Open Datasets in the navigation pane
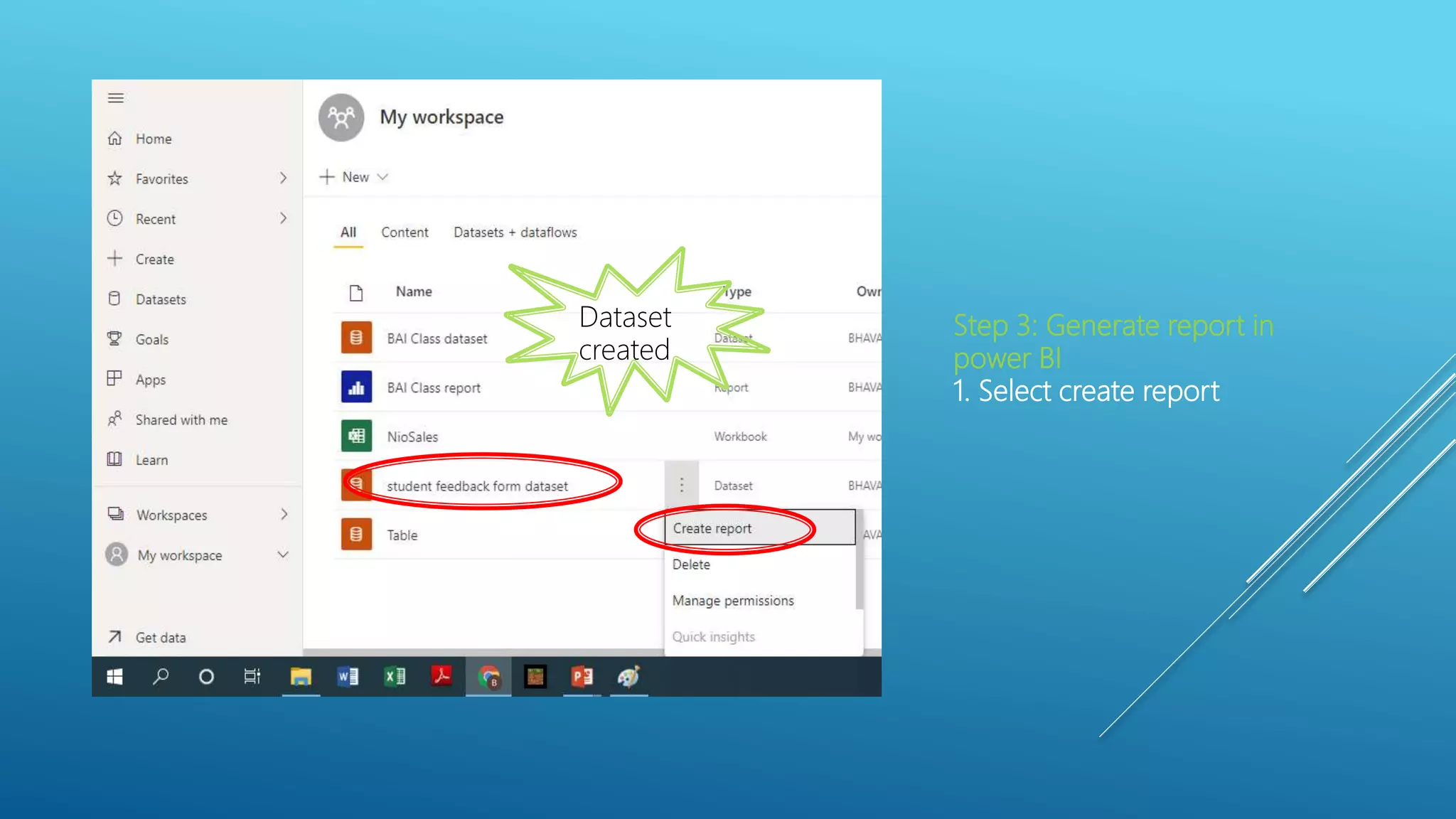Viewport: 1456px width, 819px height. [161, 299]
